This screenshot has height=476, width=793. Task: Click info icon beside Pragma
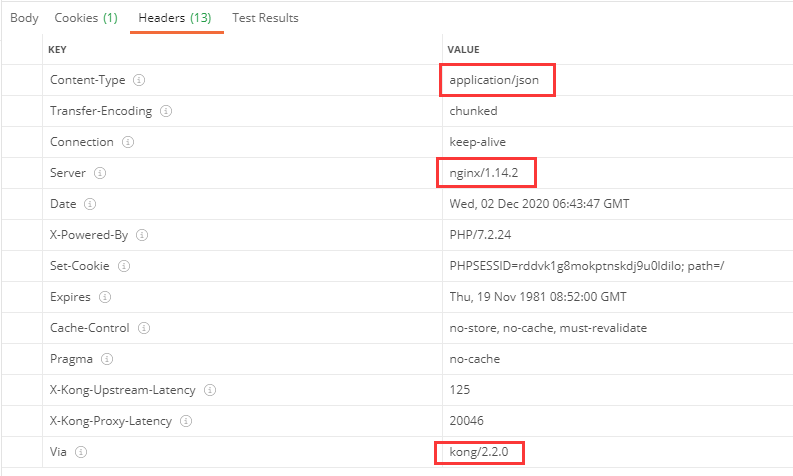[107, 359]
